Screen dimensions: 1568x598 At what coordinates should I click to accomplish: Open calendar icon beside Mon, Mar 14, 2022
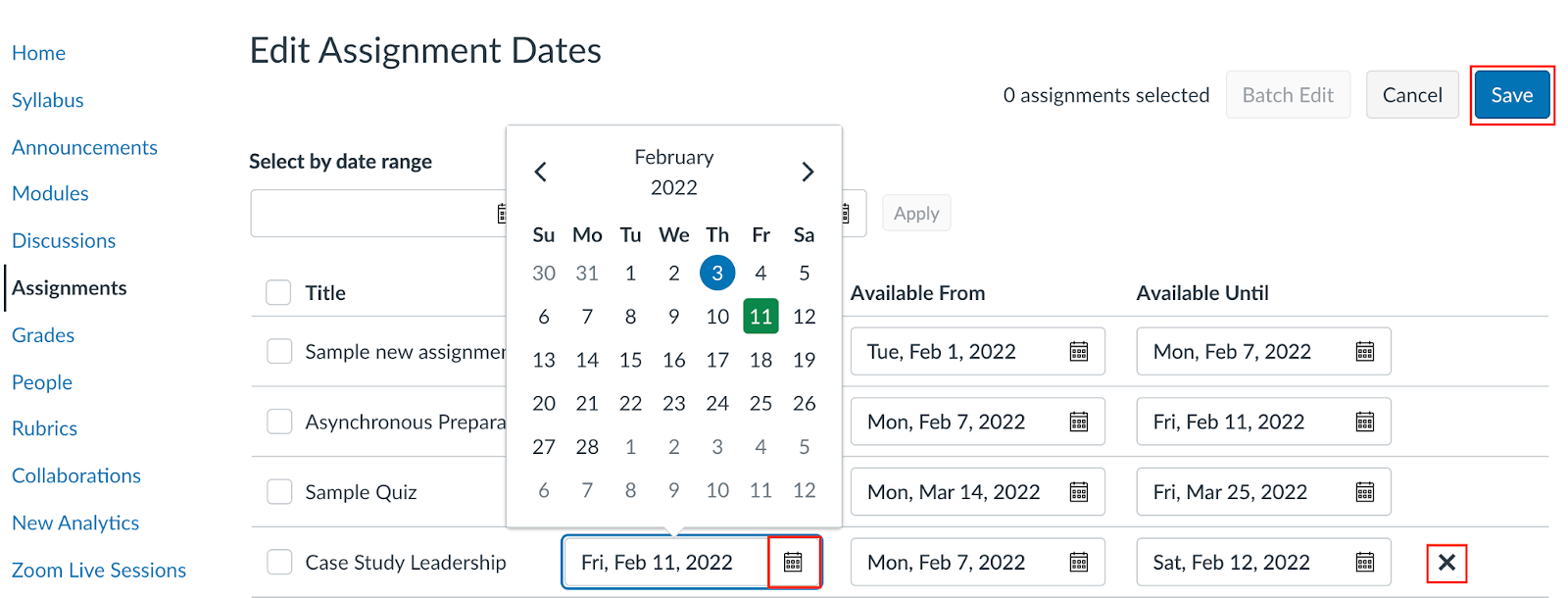[1079, 492]
